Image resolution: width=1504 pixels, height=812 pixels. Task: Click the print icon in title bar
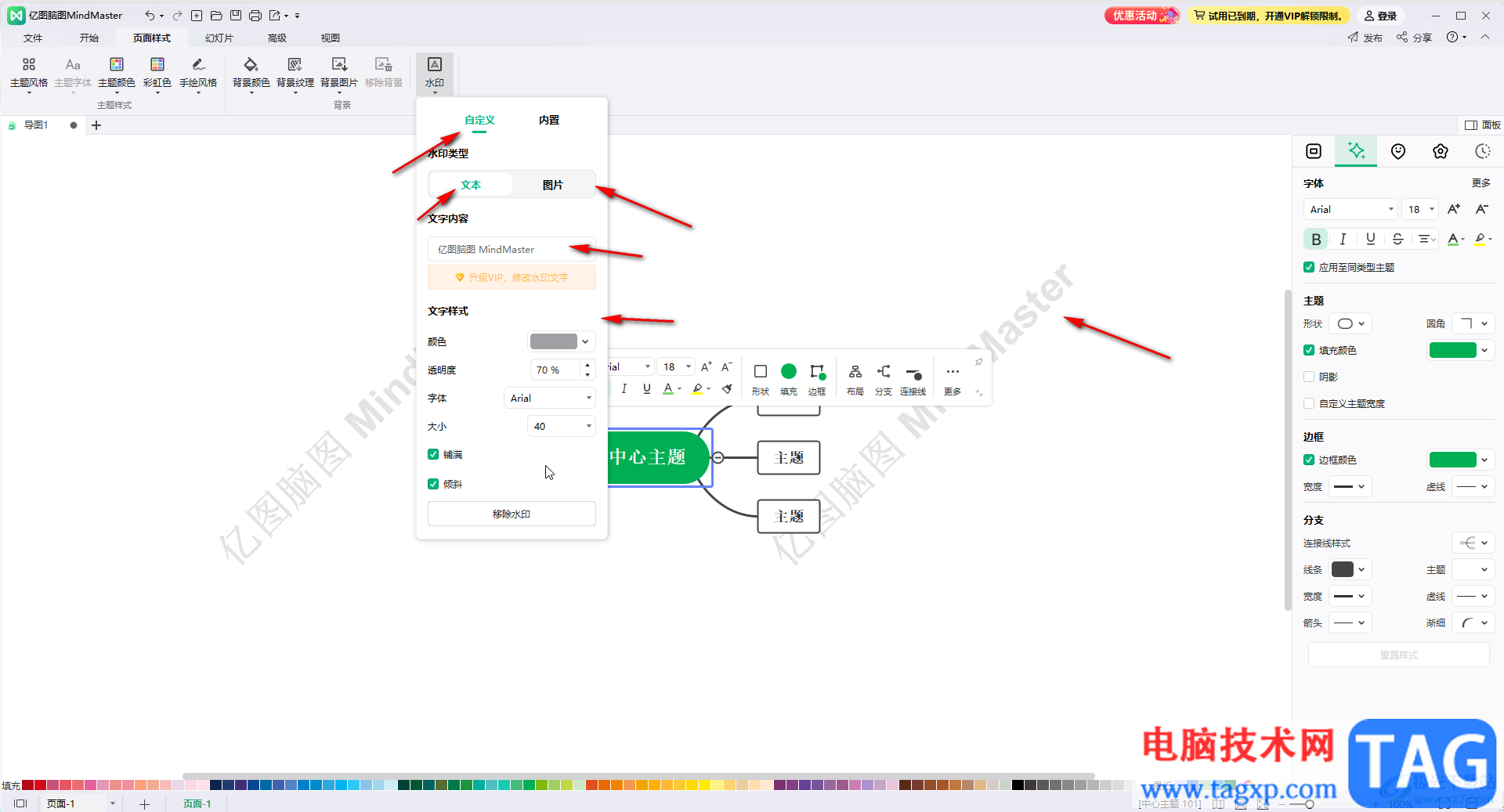tap(255, 16)
